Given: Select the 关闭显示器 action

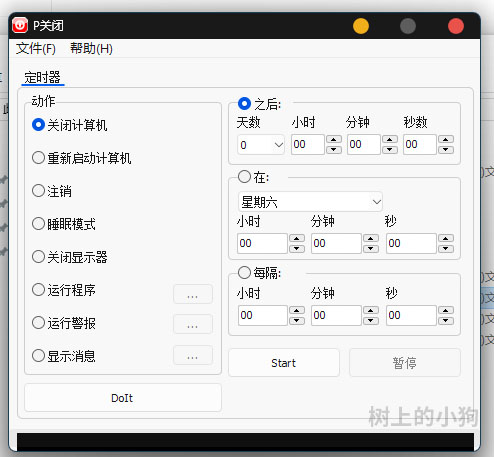Looking at the screenshot, I should [69, 257].
